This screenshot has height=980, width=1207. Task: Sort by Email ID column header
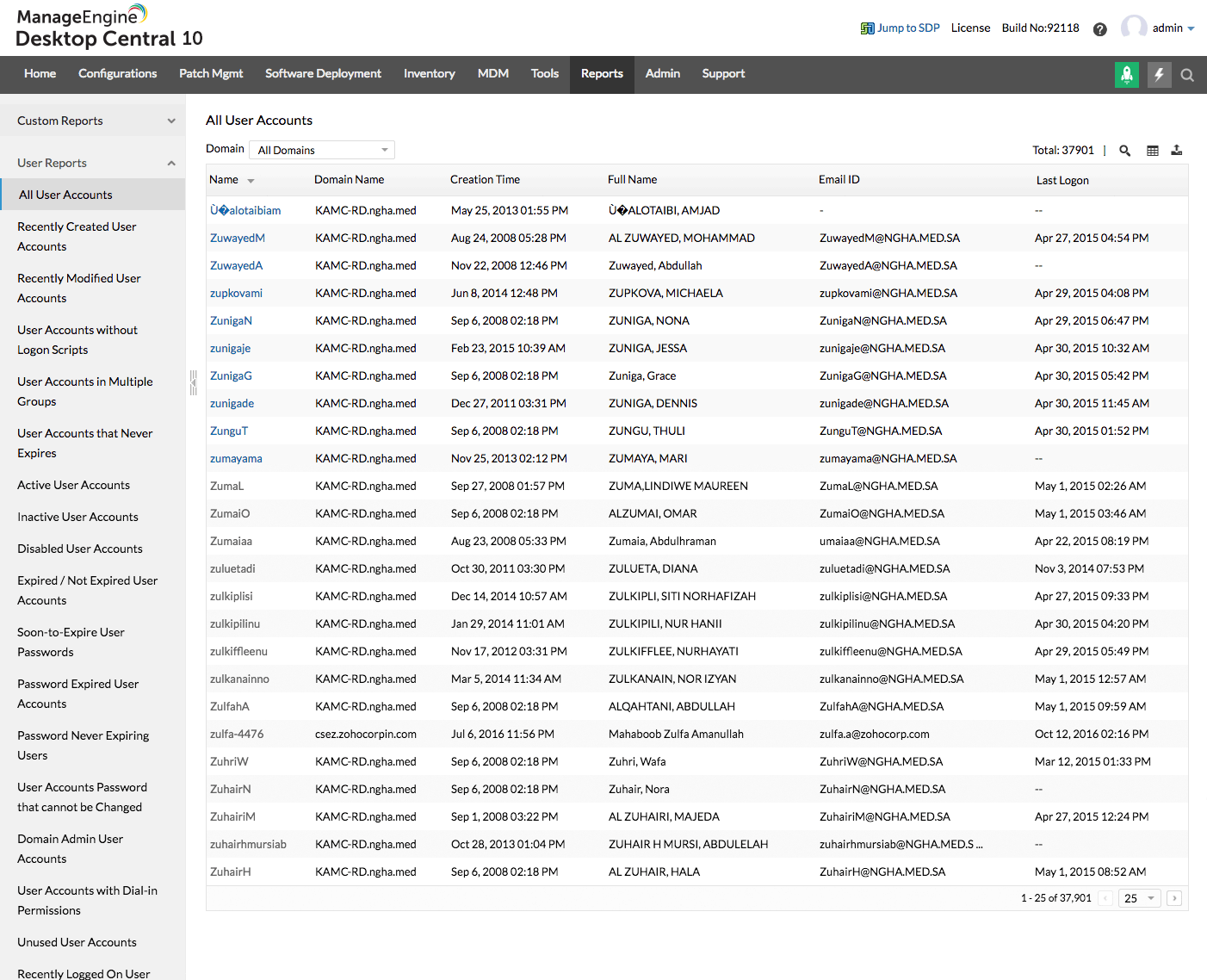pos(839,180)
